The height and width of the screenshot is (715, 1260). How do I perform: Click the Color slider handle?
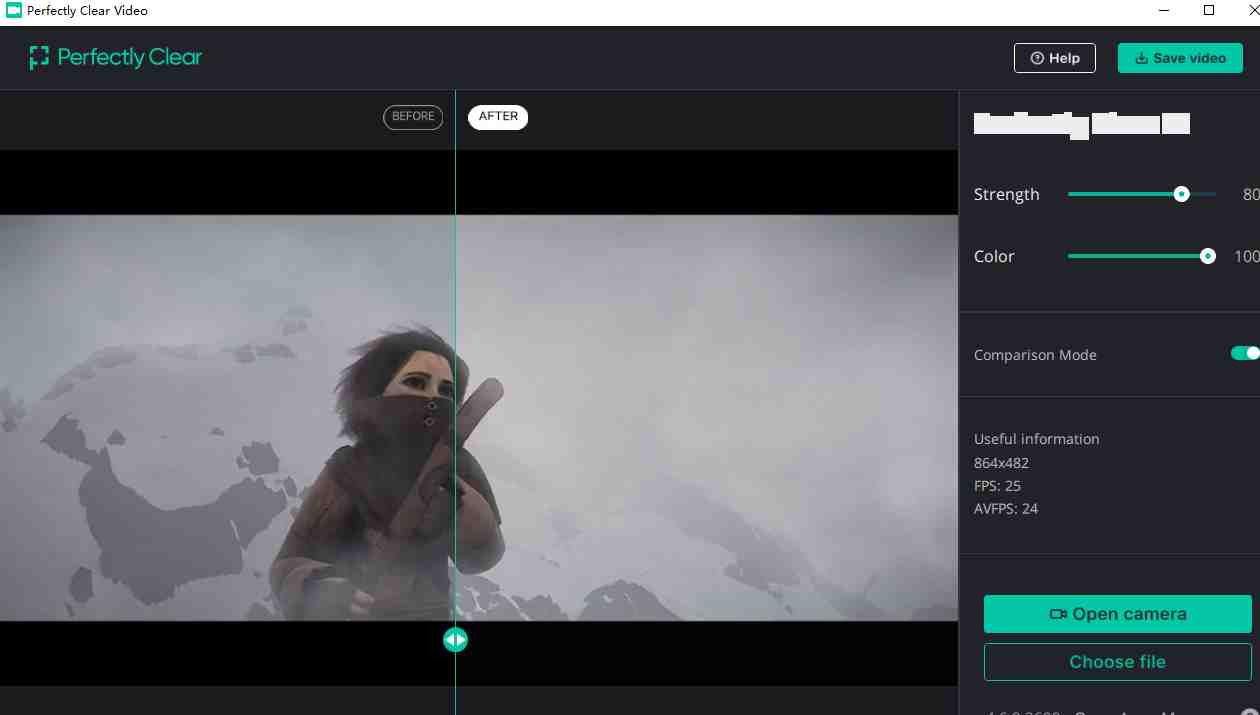[x=1207, y=256]
